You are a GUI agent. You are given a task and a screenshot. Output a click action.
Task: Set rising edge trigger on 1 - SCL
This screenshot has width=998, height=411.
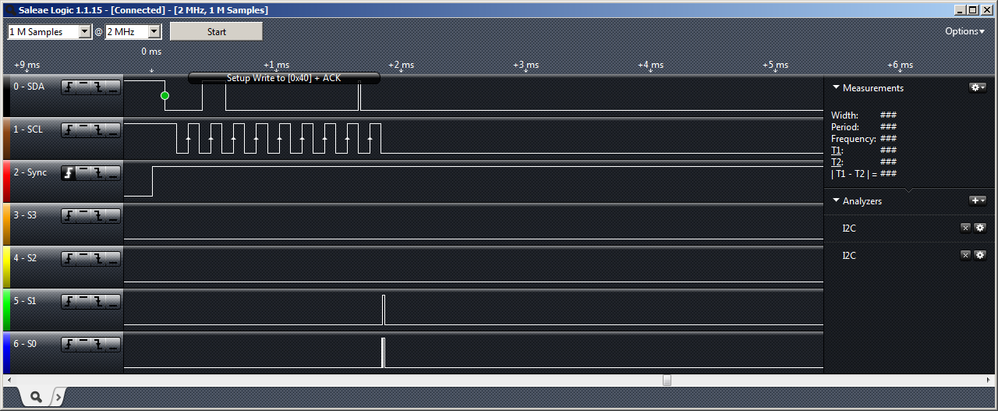(69, 130)
